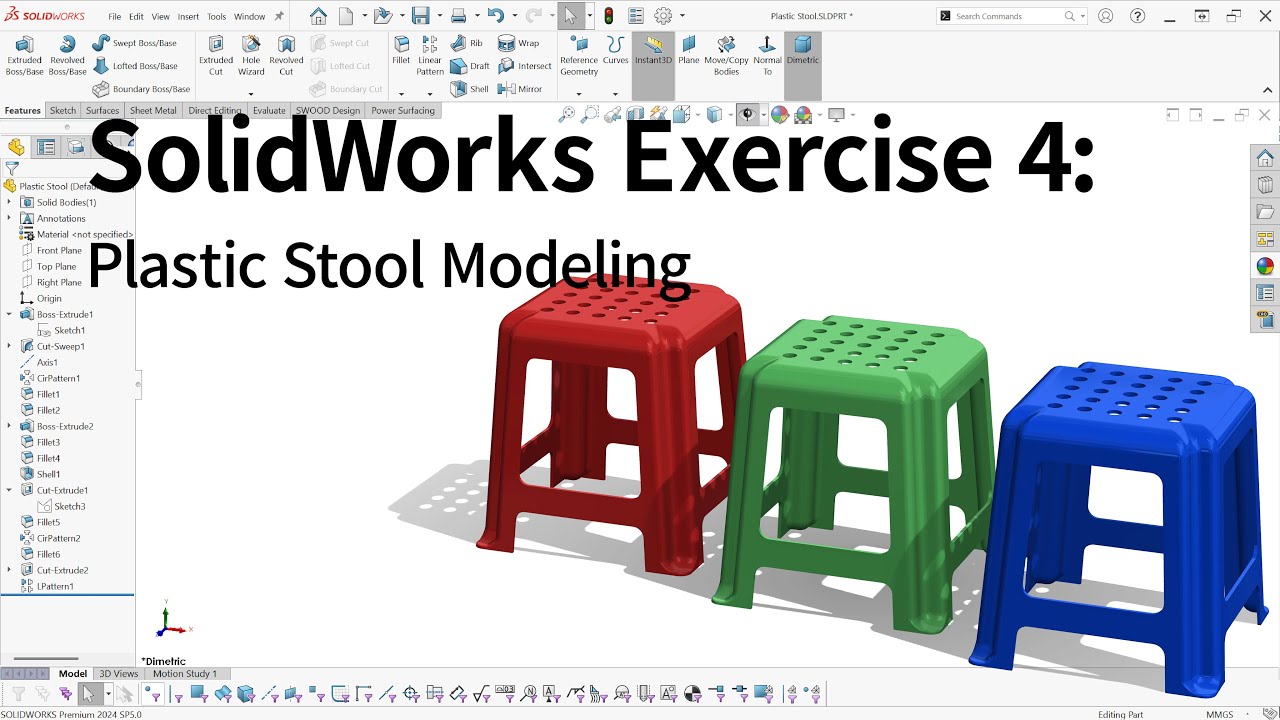Viewport: 1280px width, 720px height.
Task: Choose Boundary Boss/Base feature
Action: tap(141, 89)
